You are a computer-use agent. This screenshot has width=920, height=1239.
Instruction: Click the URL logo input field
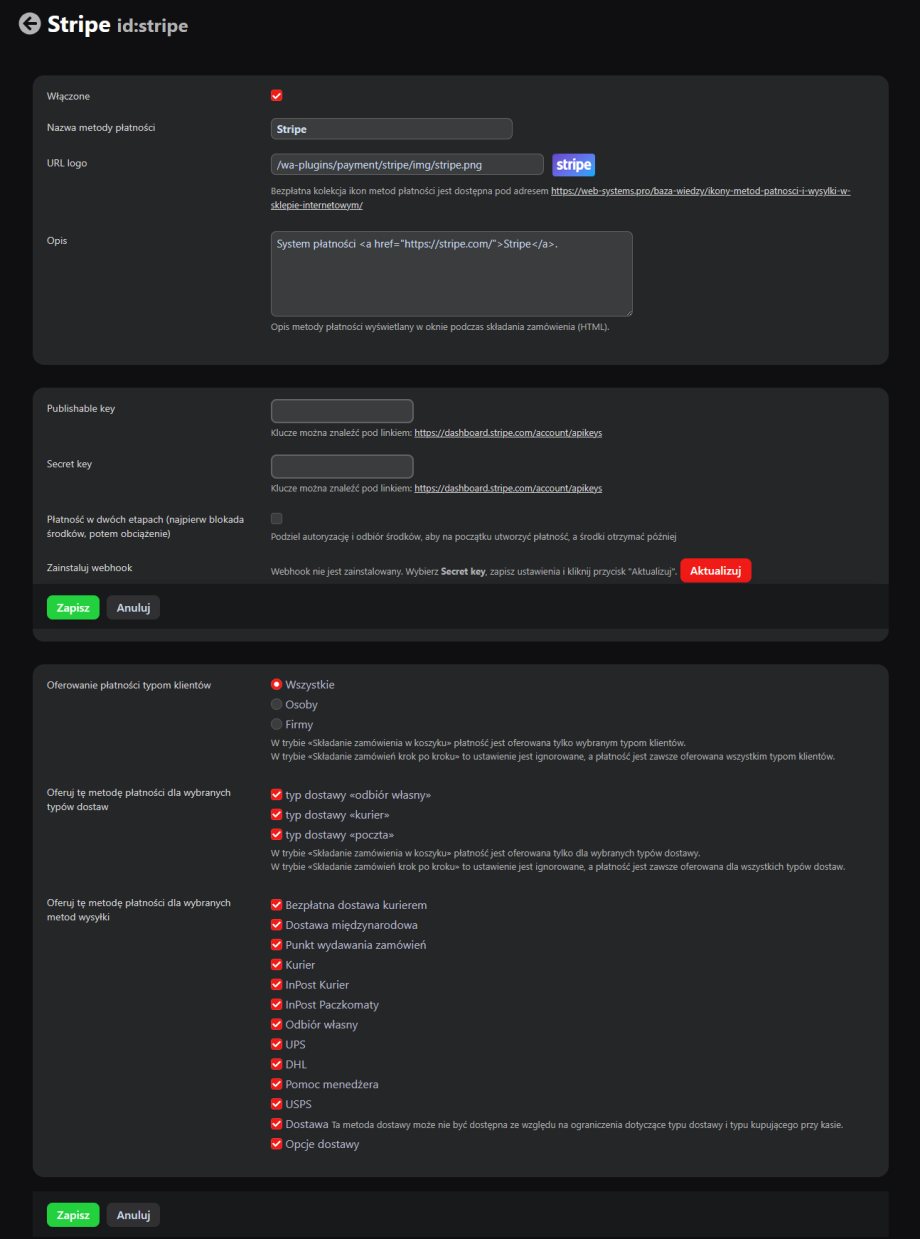point(407,164)
